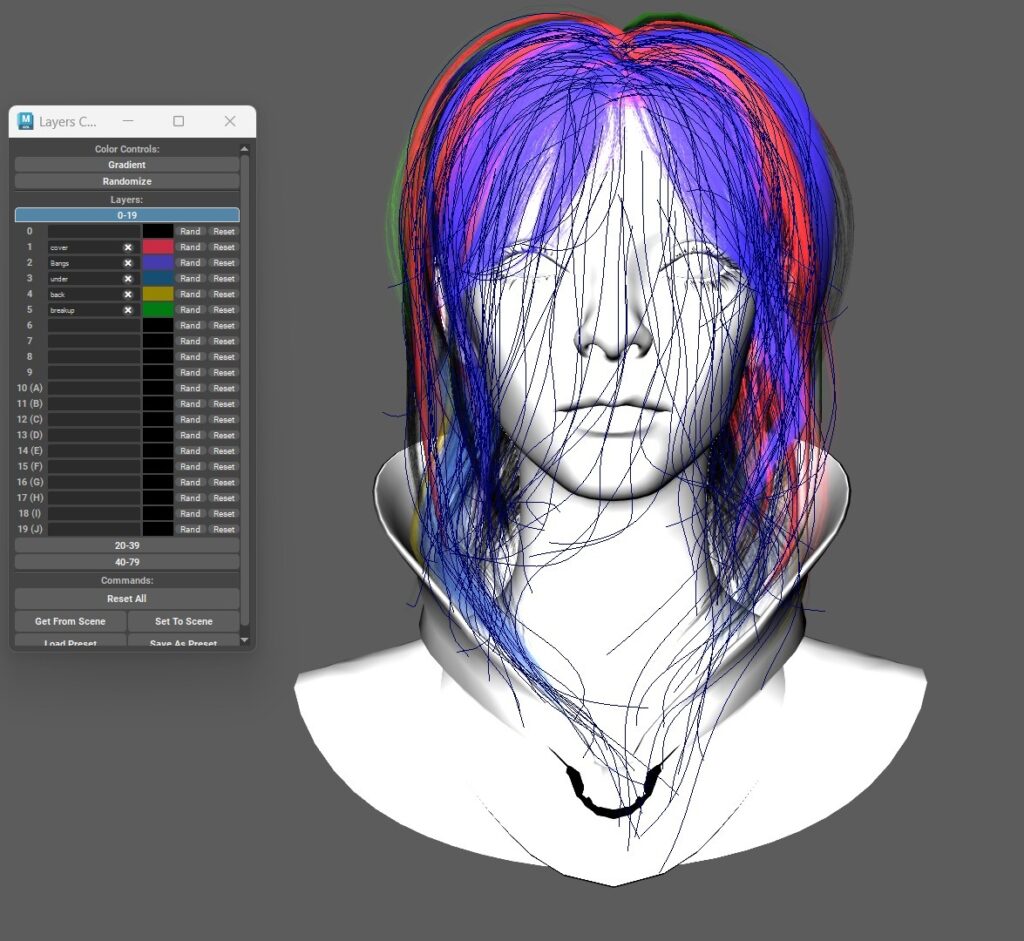Open the red color swatch of the cover layer
This screenshot has height=941, width=1024.
point(157,247)
